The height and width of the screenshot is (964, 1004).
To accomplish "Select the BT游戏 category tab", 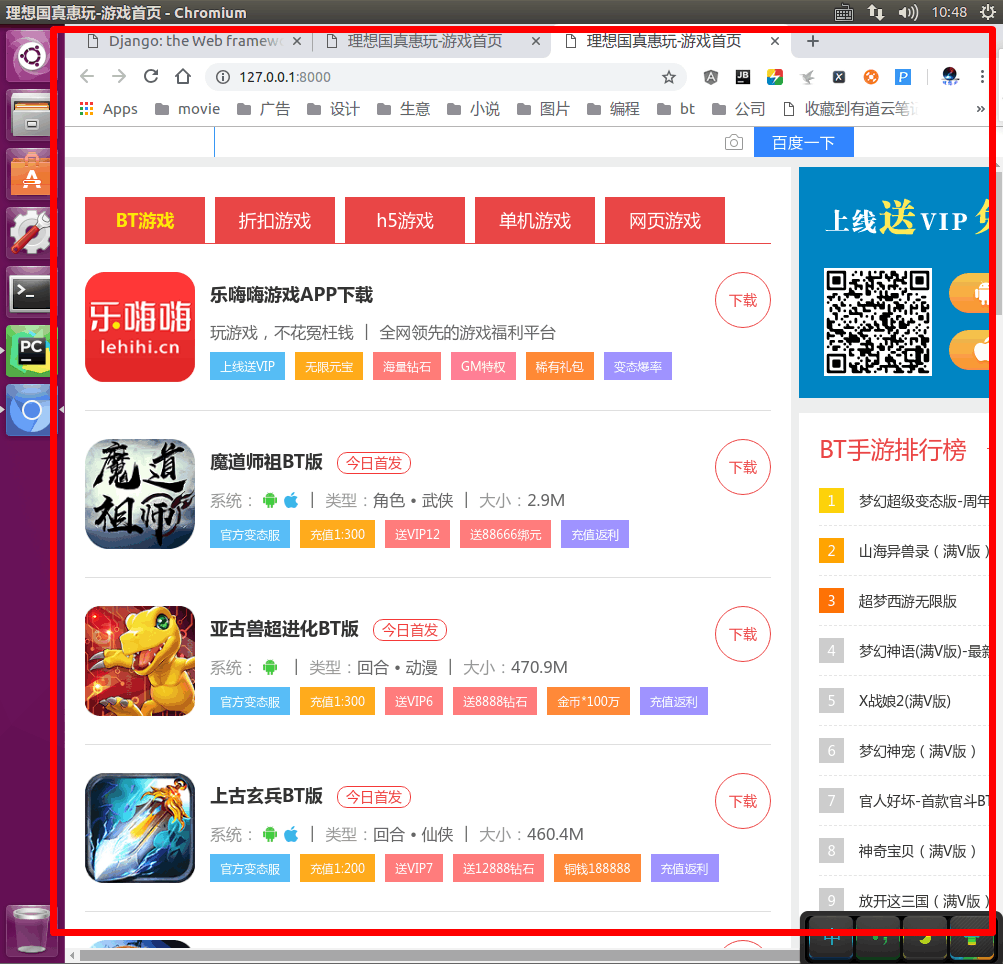I will 145,220.
